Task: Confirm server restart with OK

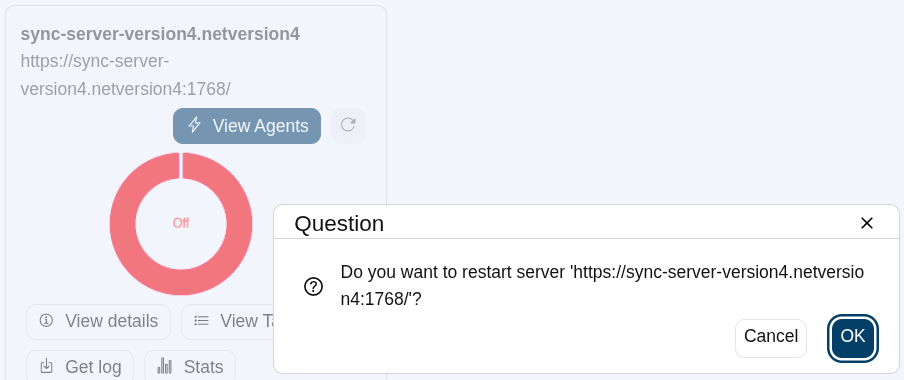Action: (853, 338)
